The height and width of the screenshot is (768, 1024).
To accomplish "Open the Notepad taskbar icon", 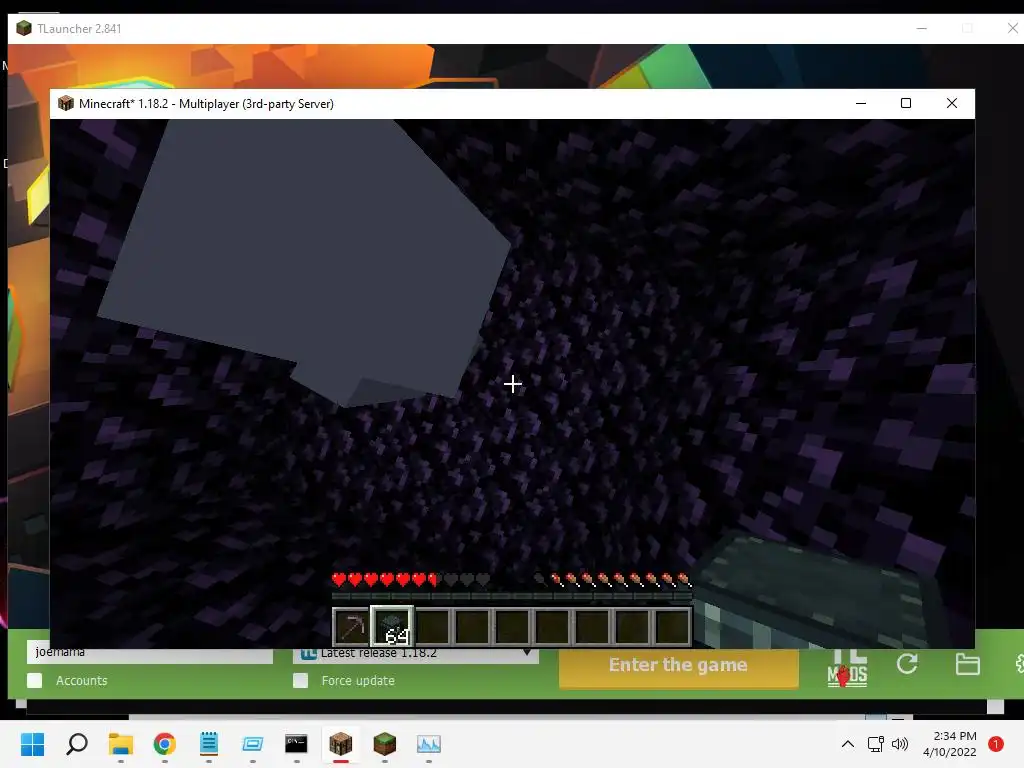I will 209,744.
